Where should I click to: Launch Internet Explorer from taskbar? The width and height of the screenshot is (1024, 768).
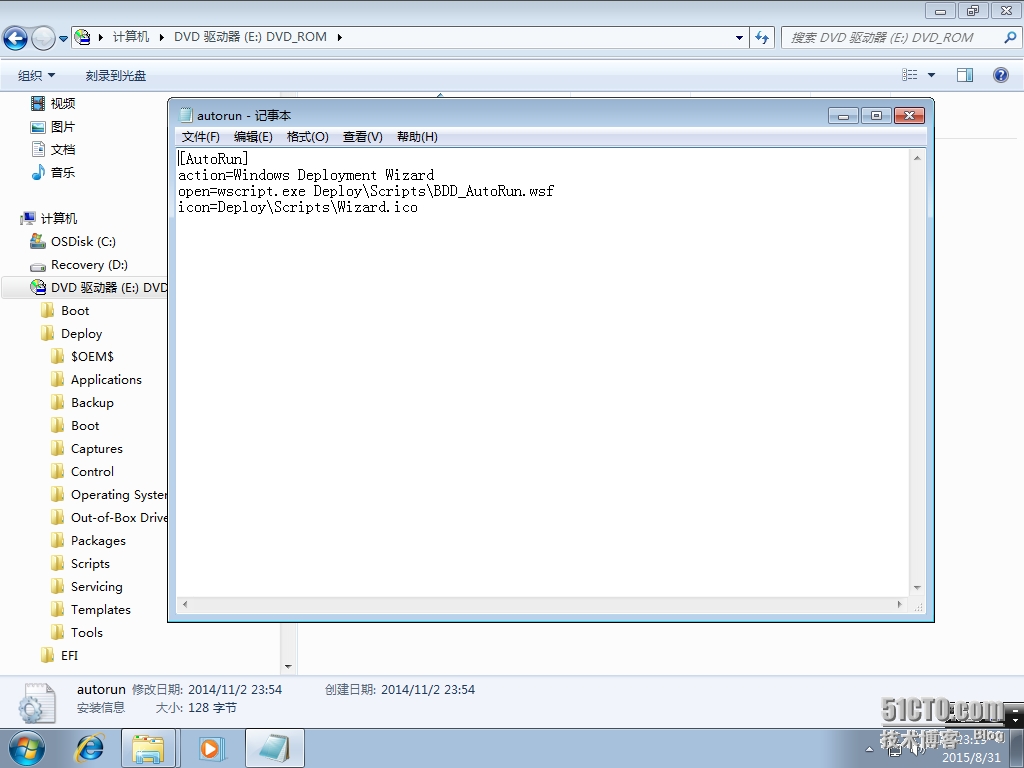pos(89,748)
